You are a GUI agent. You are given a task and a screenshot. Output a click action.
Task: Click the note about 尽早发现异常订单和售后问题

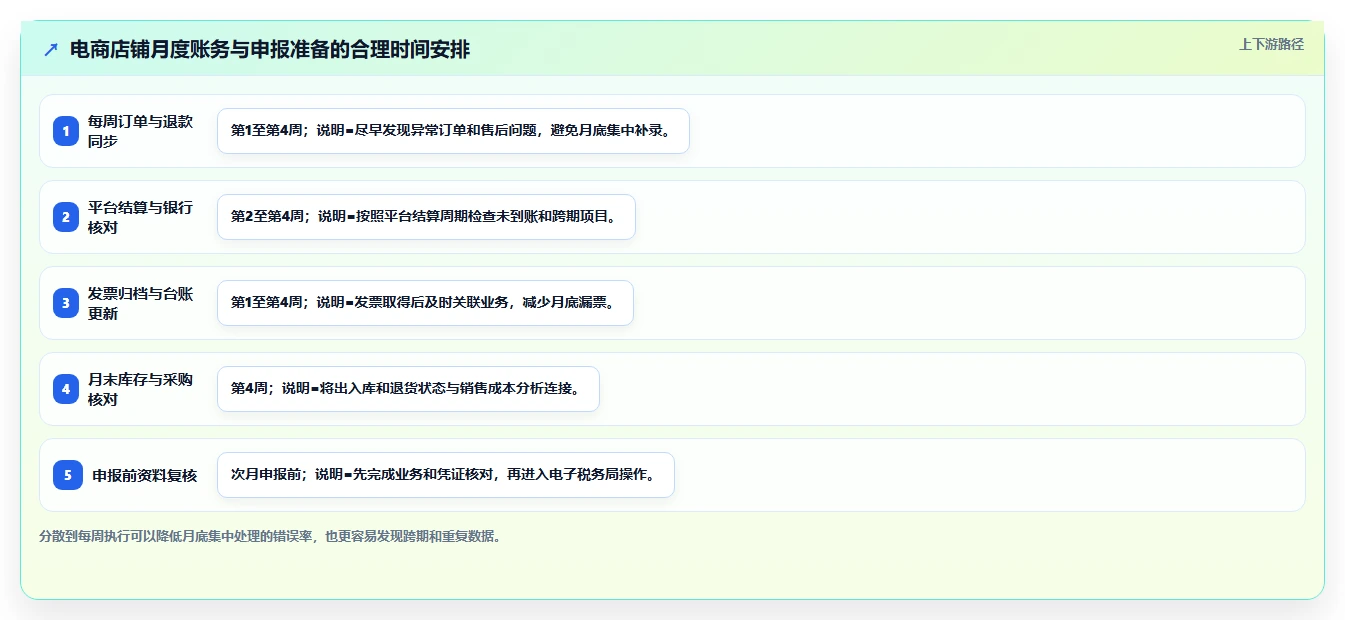click(453, 131)
